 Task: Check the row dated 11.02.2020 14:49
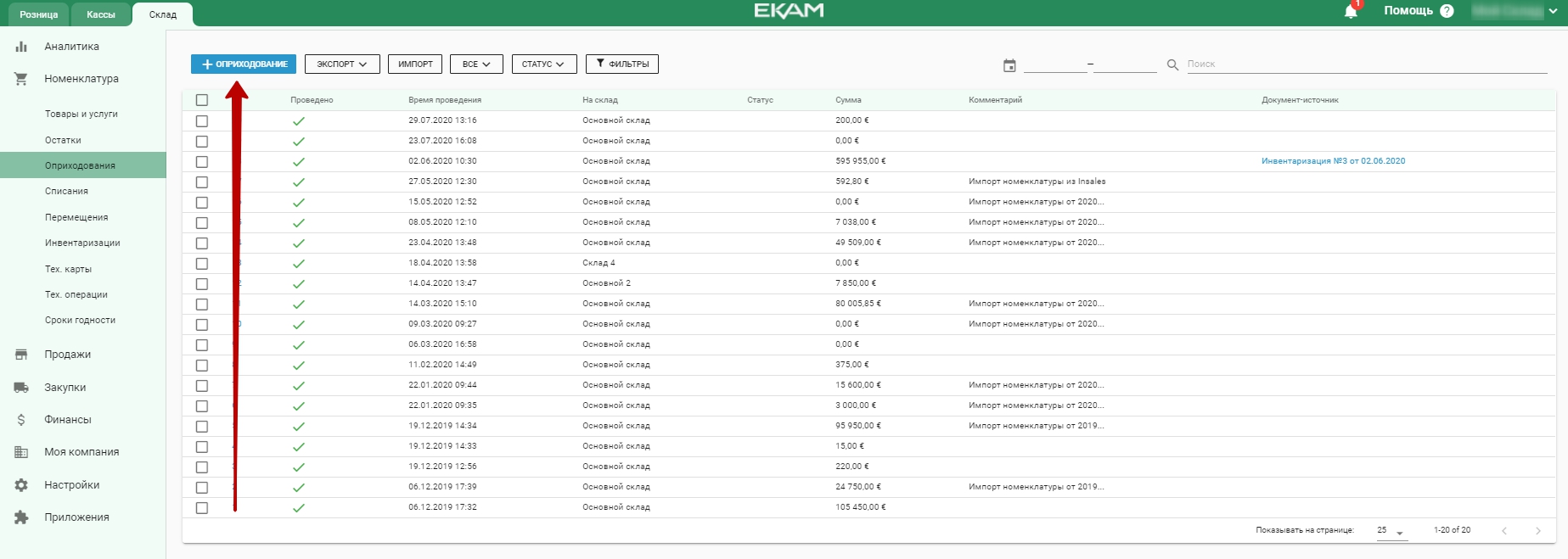(202, 366)
